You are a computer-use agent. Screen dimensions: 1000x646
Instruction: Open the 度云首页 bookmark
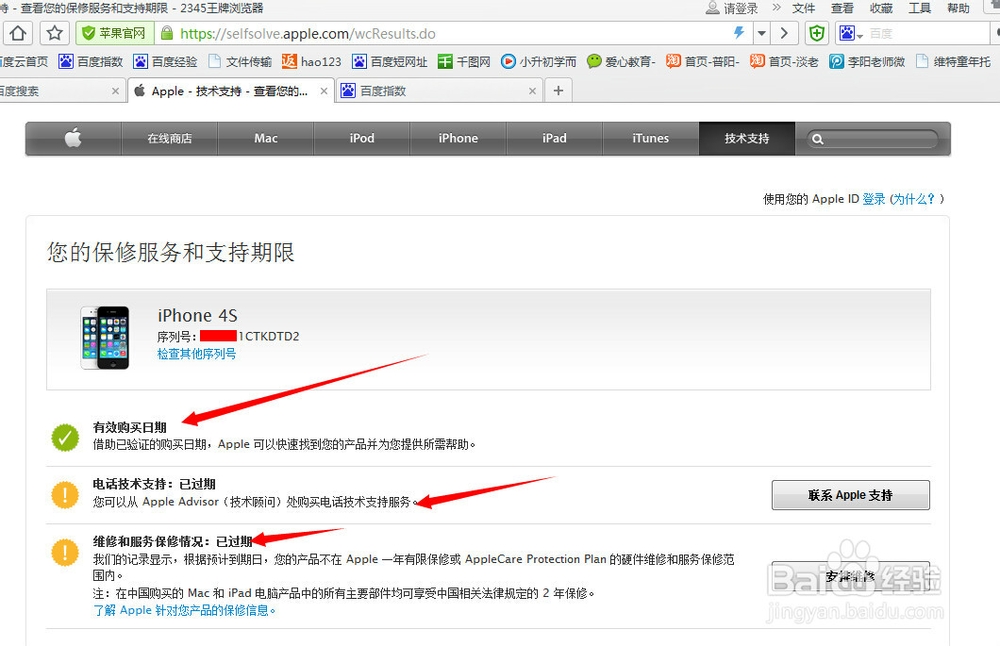point(24,61)
